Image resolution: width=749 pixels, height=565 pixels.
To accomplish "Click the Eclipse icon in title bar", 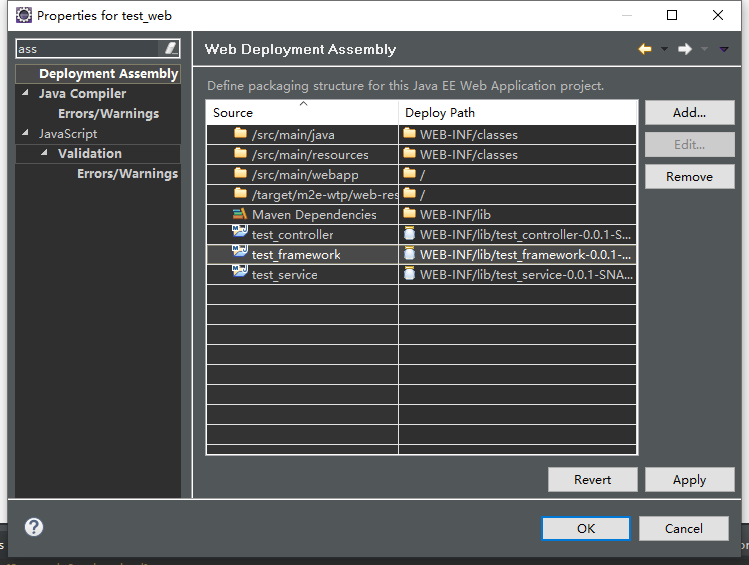I will pos(23,15).
